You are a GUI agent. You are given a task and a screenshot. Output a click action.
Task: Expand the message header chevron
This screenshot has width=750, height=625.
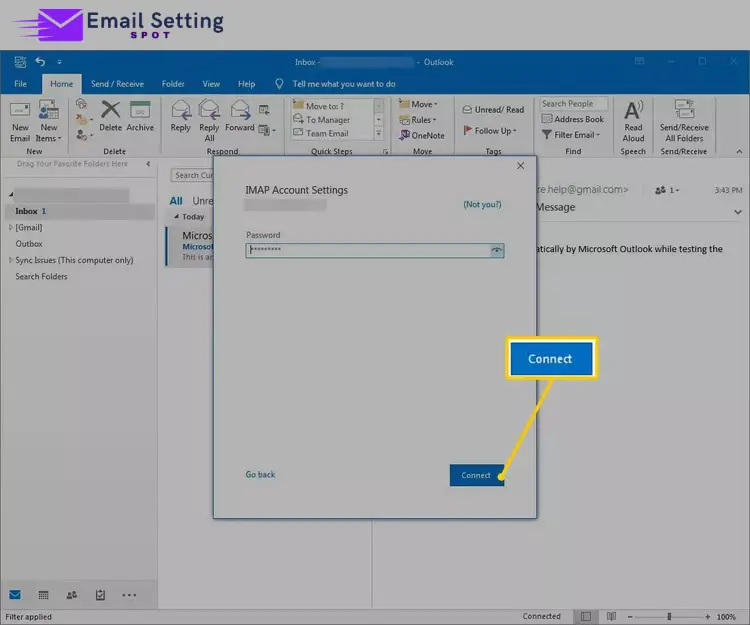click(x=738, y=212)
